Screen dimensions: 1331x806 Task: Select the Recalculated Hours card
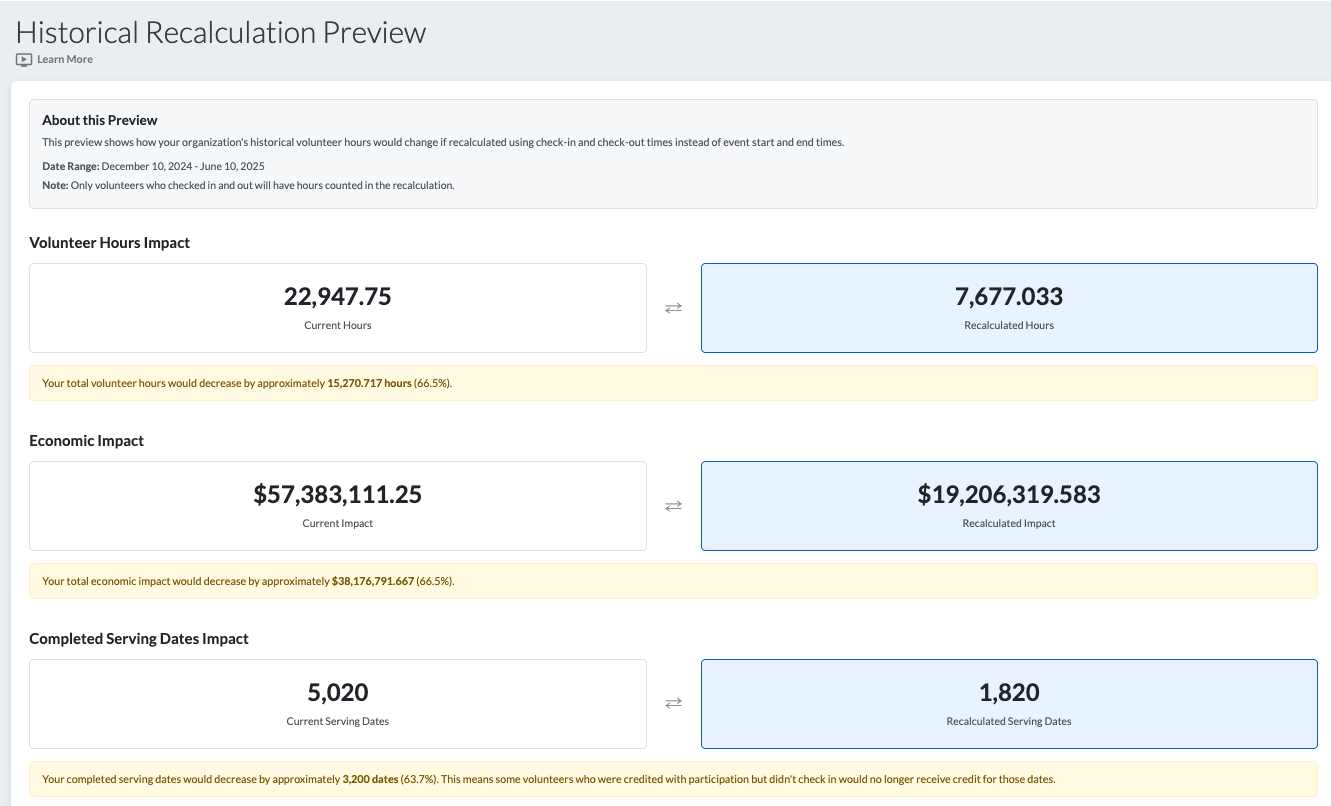[1009, 308]
